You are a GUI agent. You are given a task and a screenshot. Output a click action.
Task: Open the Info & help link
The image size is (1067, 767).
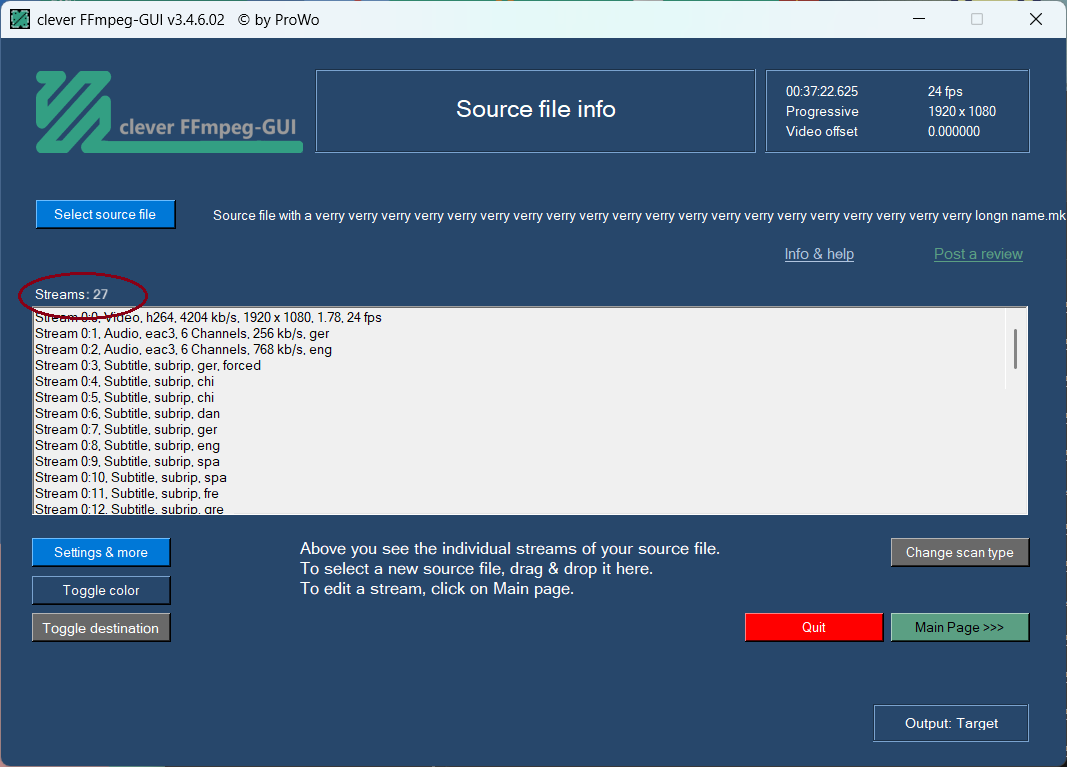coord(819,254)
